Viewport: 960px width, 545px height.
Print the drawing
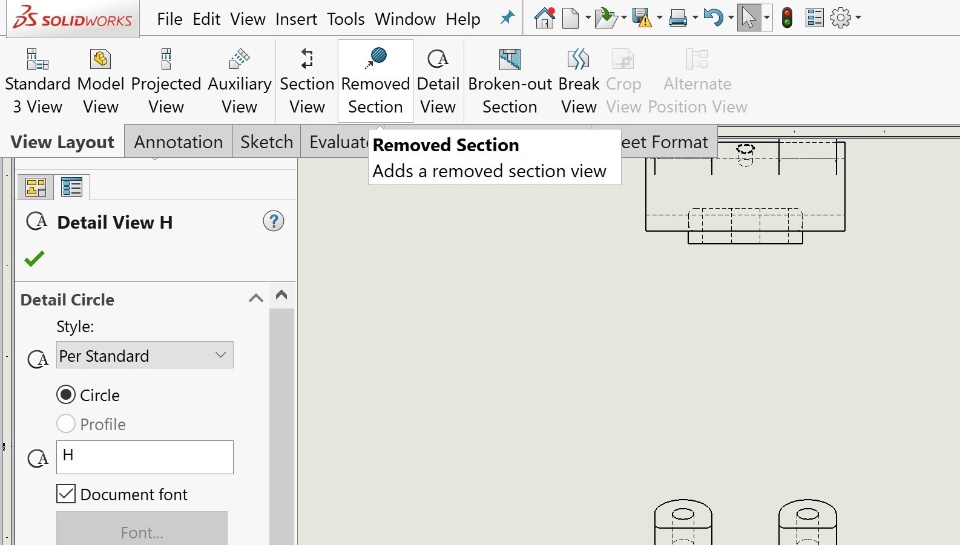(678, 18)
